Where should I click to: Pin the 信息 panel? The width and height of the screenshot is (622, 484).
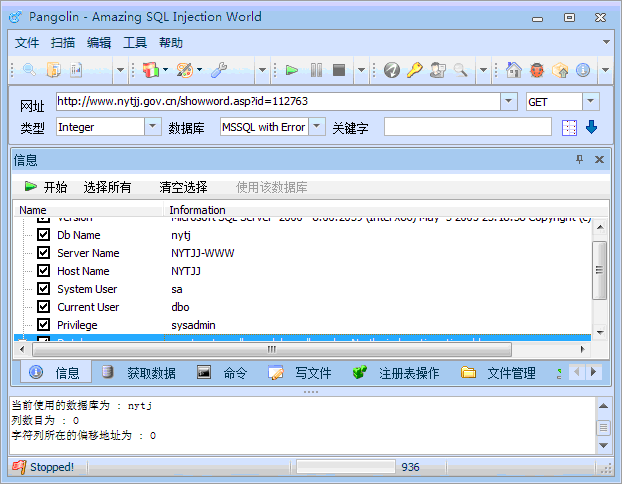[x=579, y=159]
